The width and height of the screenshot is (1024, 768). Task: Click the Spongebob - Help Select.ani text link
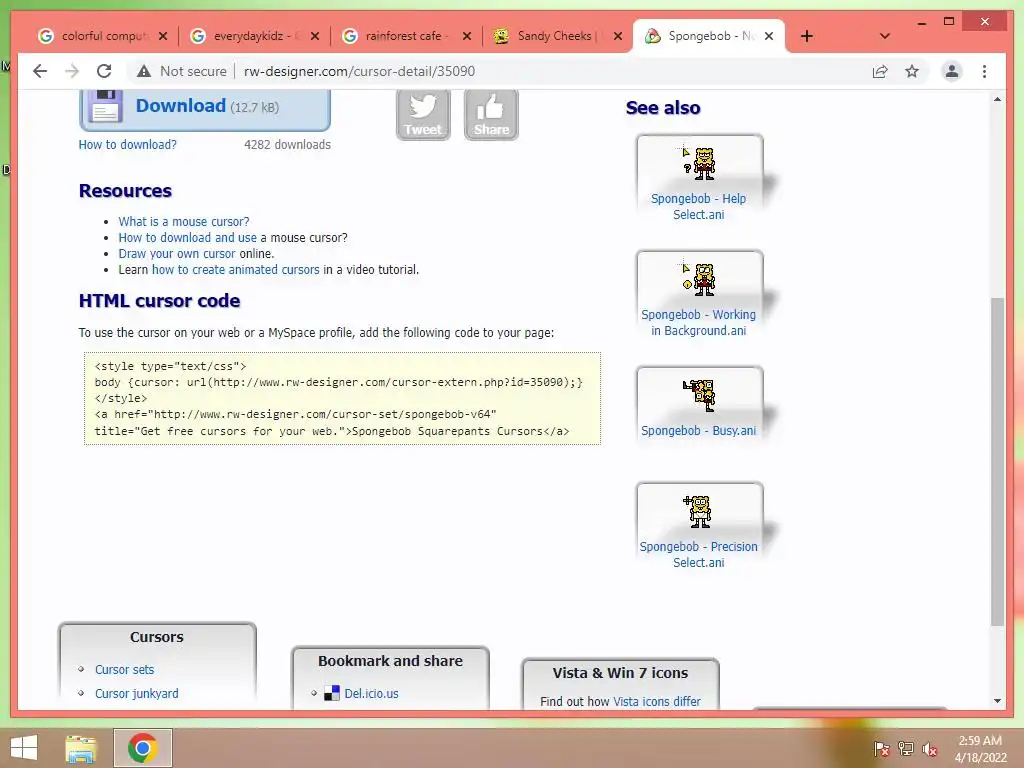tap(698, 206)
